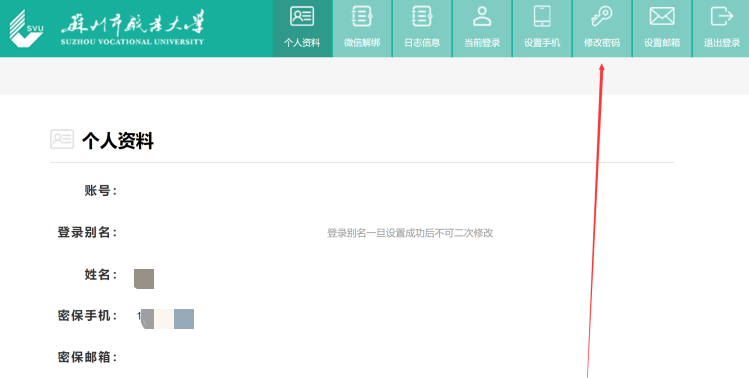Viewport: 749px width, 378px height.
Task: Open the 日志信息 log tab
Action: [x=422, y=28]
